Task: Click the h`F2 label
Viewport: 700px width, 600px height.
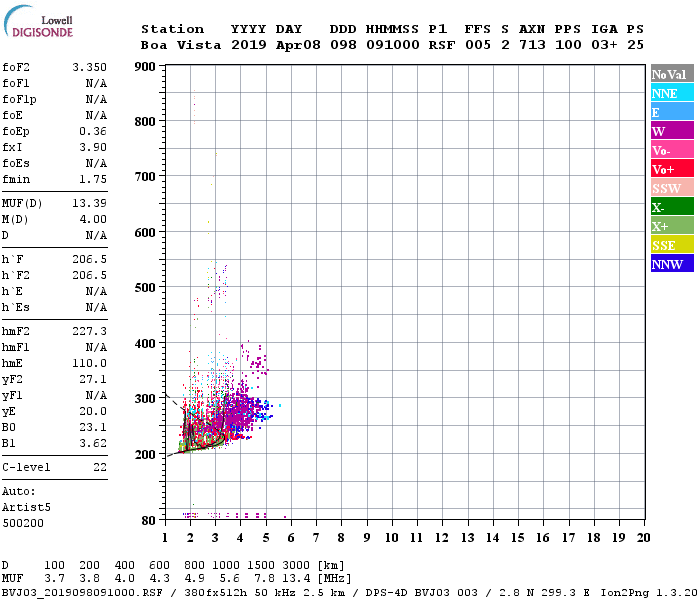Action: (x=16, y=276)
